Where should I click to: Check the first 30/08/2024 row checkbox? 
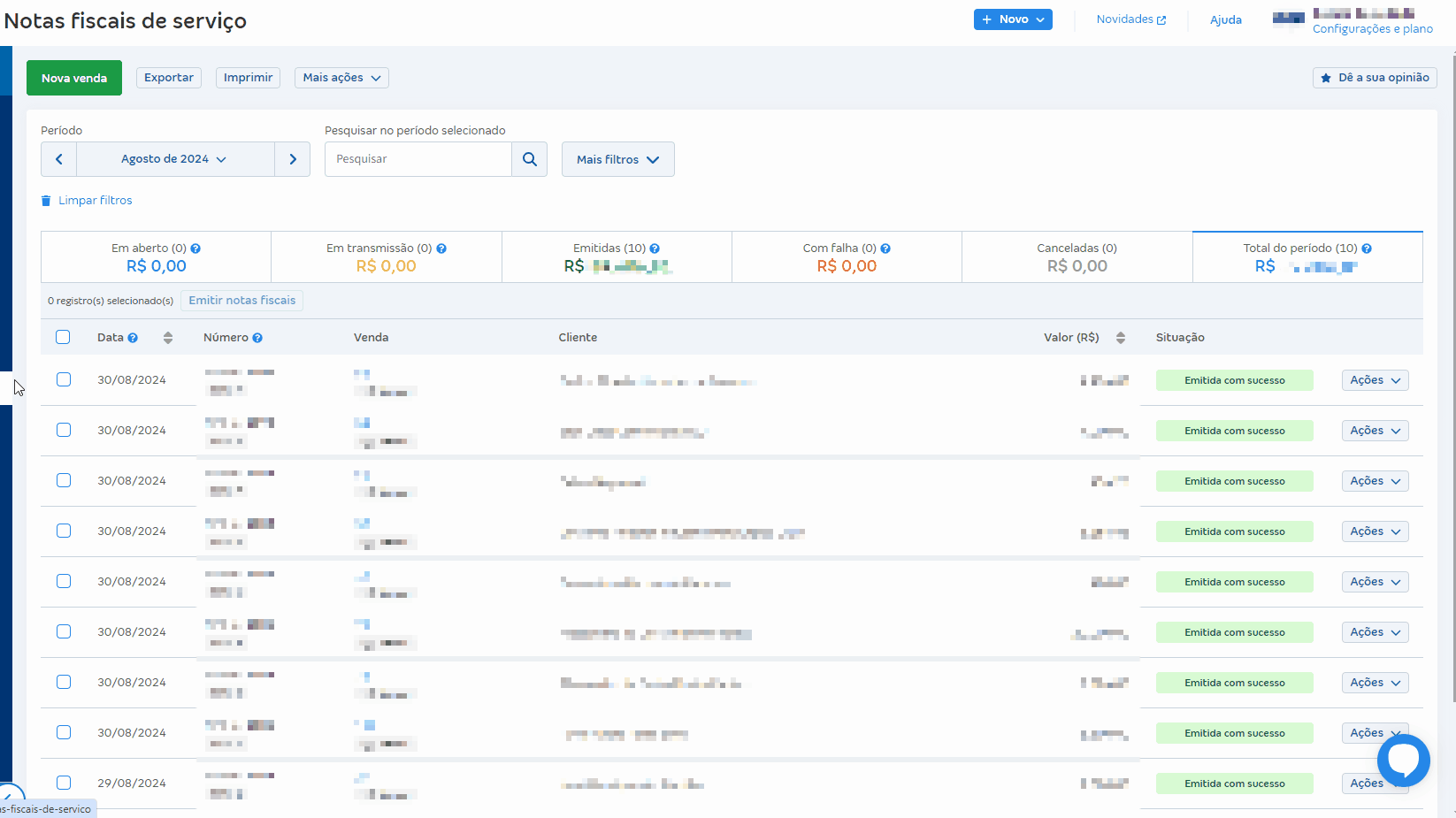coord(64,379)
